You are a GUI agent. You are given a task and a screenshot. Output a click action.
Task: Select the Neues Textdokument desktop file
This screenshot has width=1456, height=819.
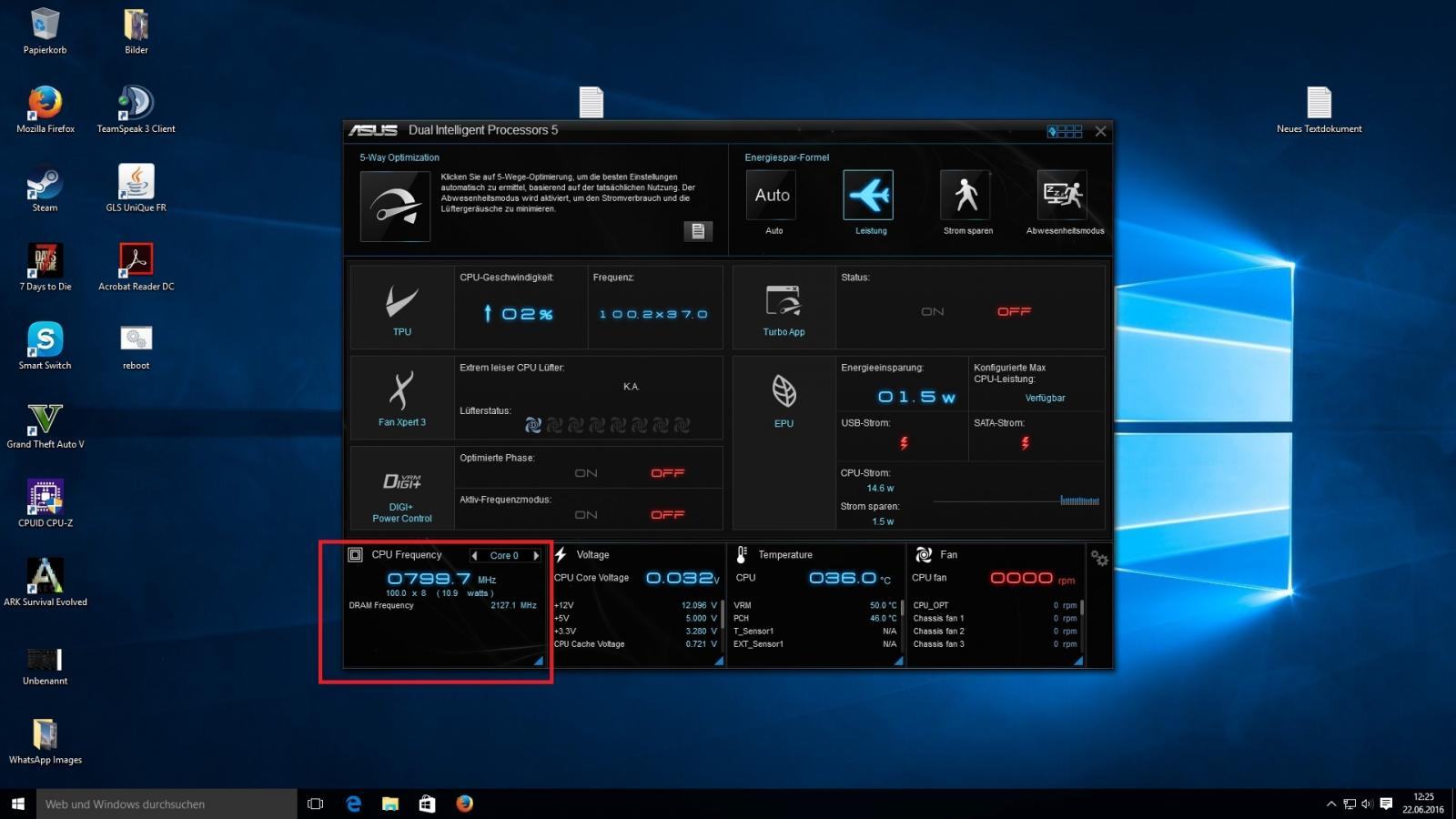pos(1319,109)
